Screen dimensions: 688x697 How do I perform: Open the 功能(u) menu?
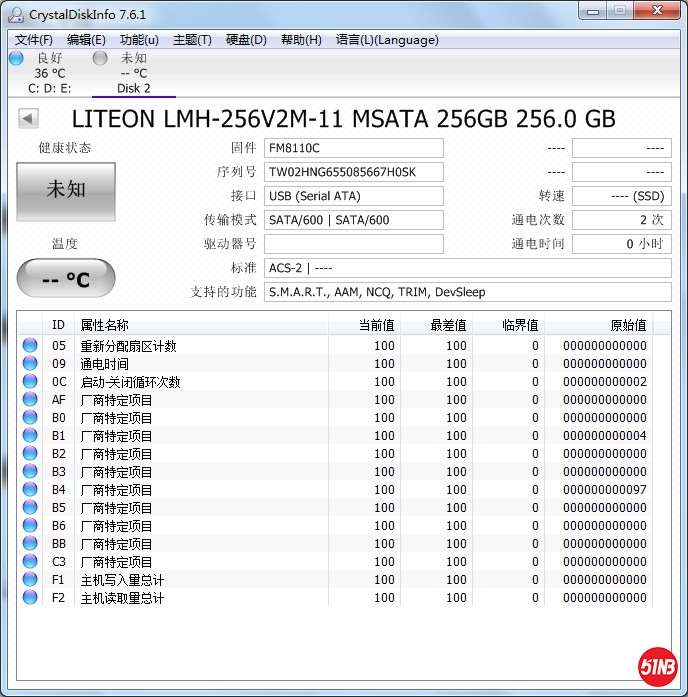click(139, 40)
